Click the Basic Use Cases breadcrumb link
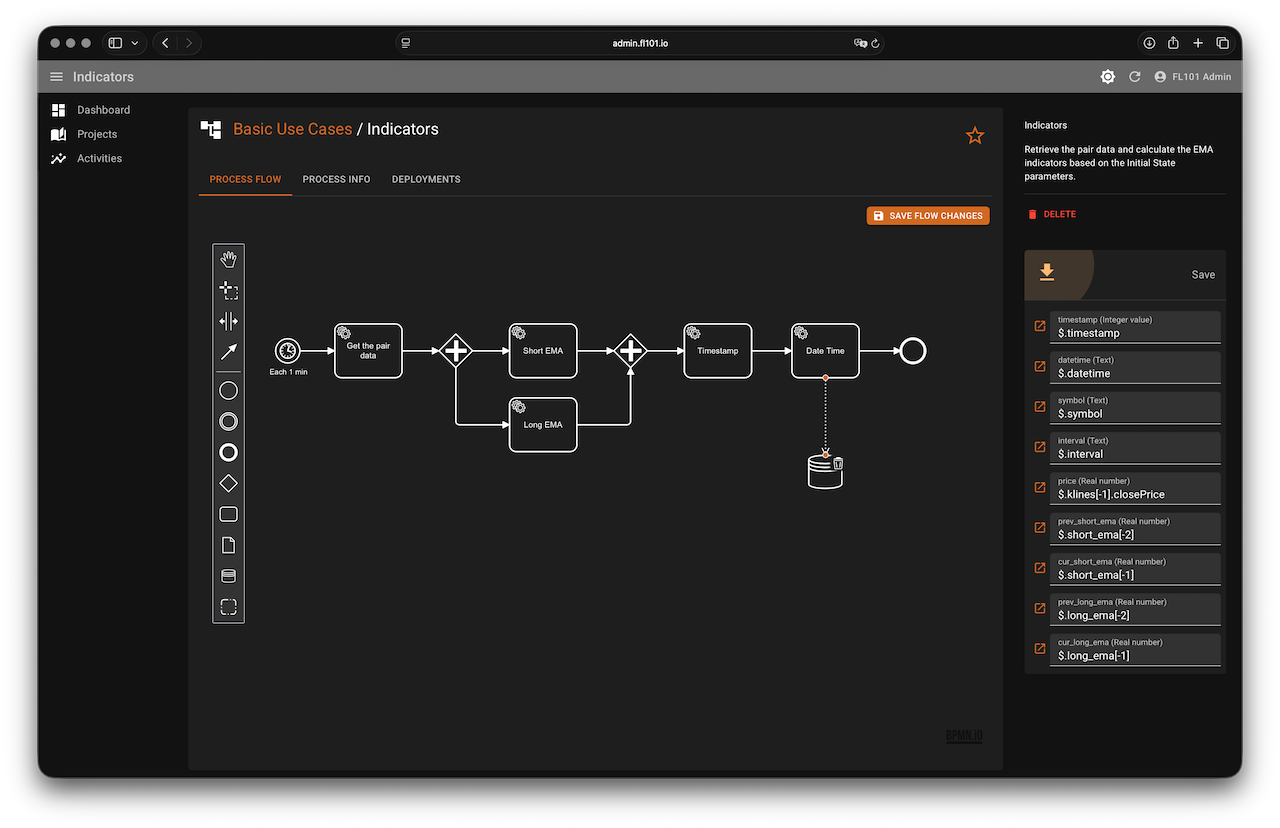1280x828 pixels. tap(292, 129)
